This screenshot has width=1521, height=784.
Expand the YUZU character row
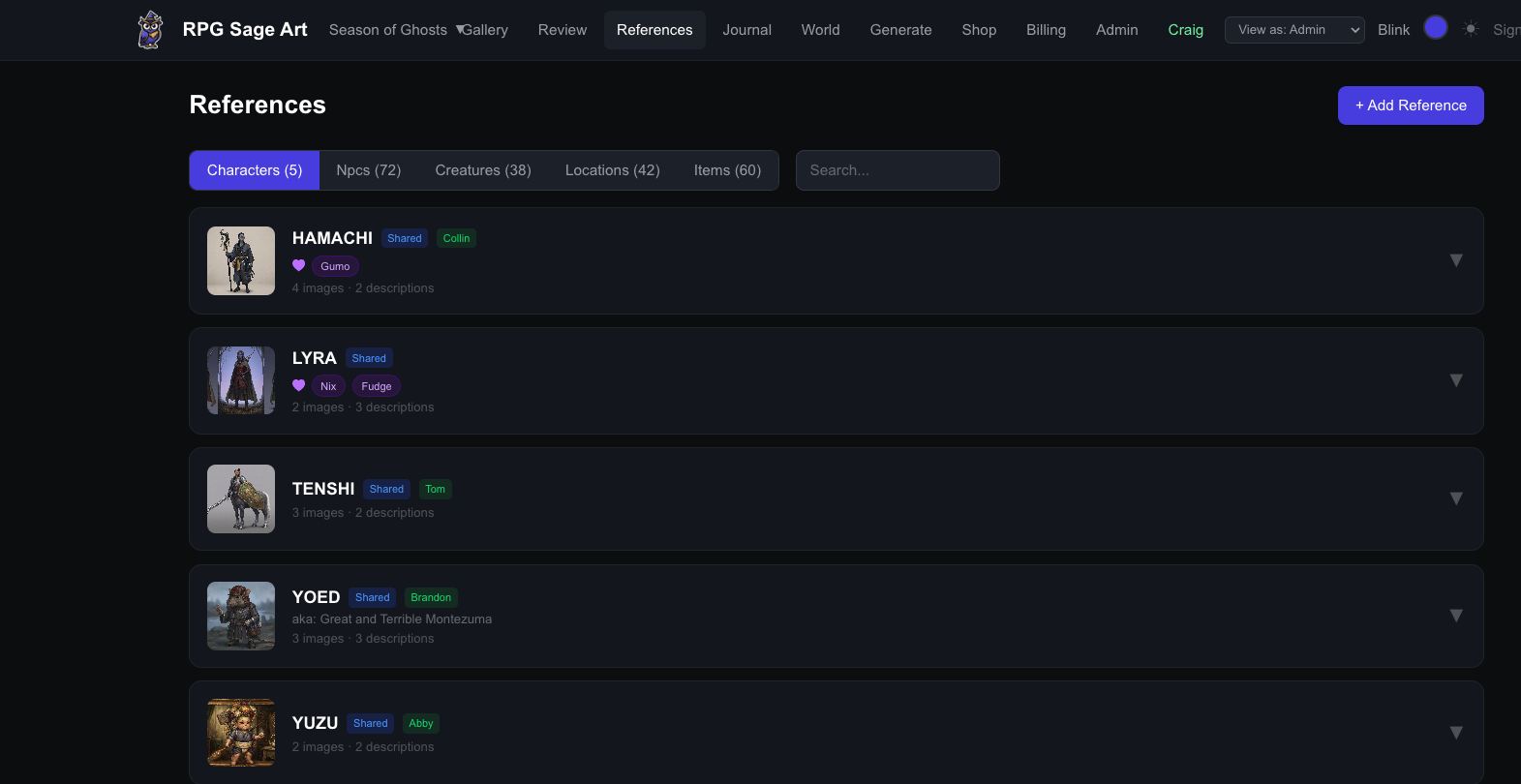coord(1455,733)
